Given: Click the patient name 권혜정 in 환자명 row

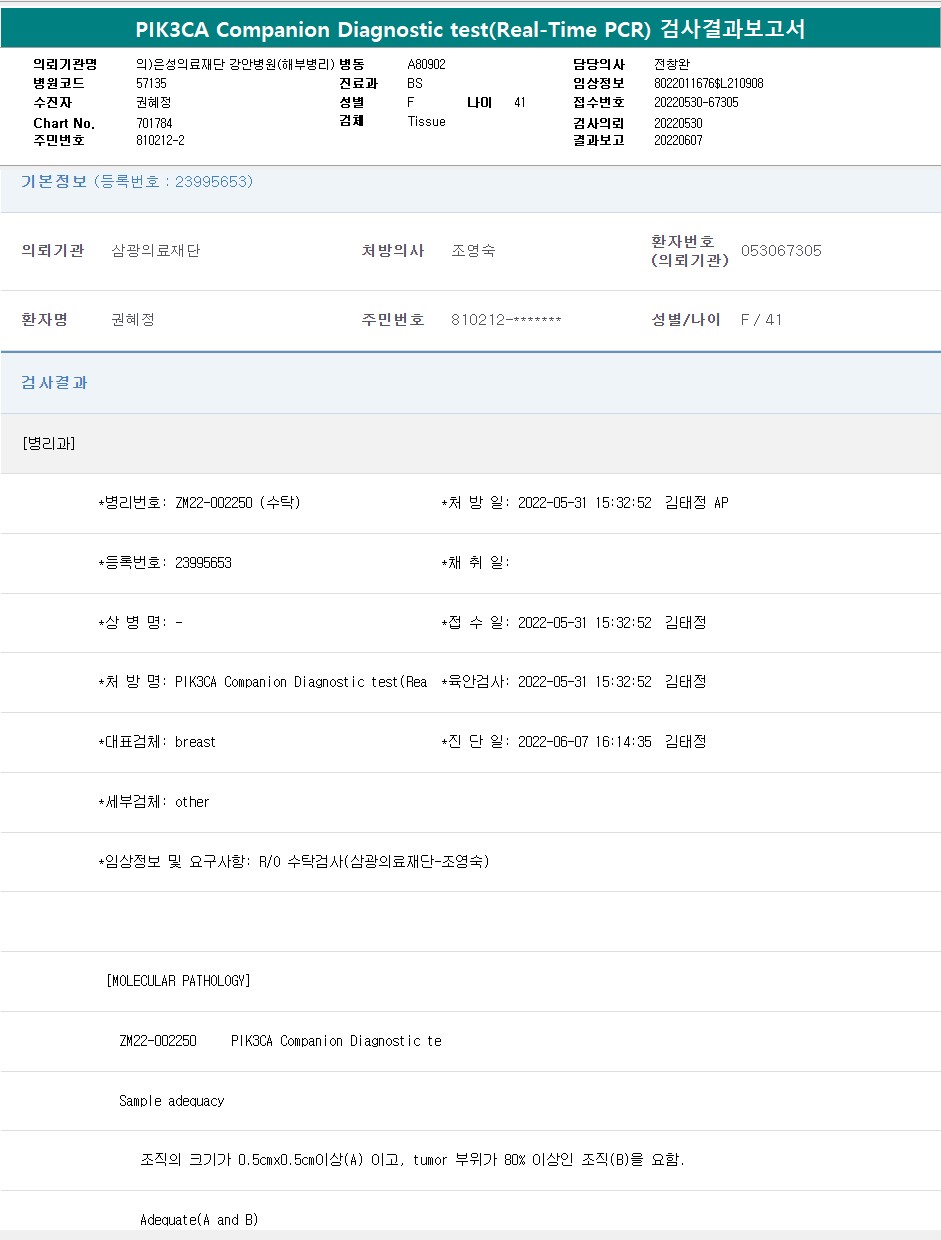Looking at the screenshot, I should tap(133, 320).
